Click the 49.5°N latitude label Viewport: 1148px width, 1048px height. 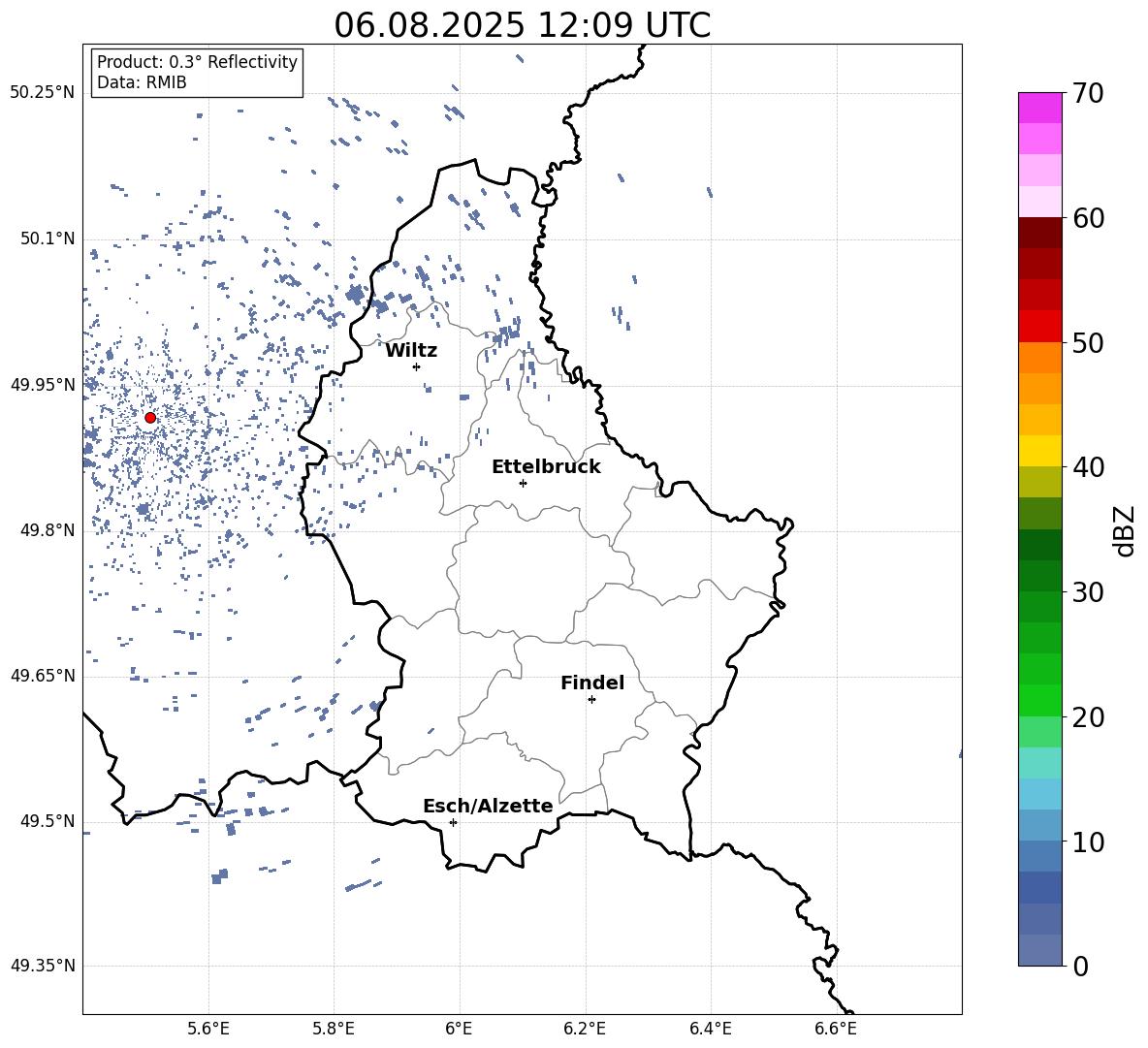(48, 821)
